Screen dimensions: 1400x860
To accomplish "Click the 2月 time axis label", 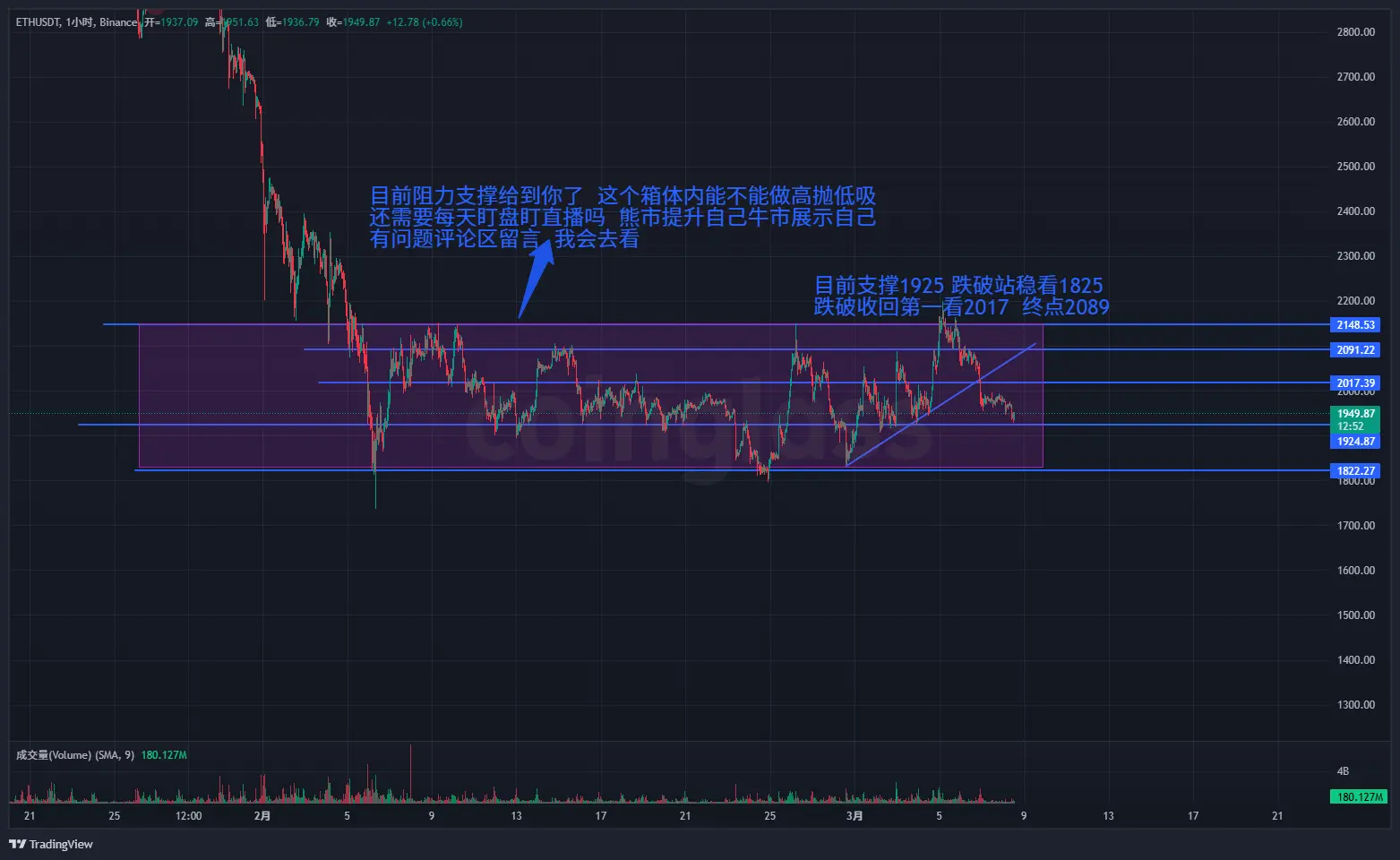I will coord(262,816).
